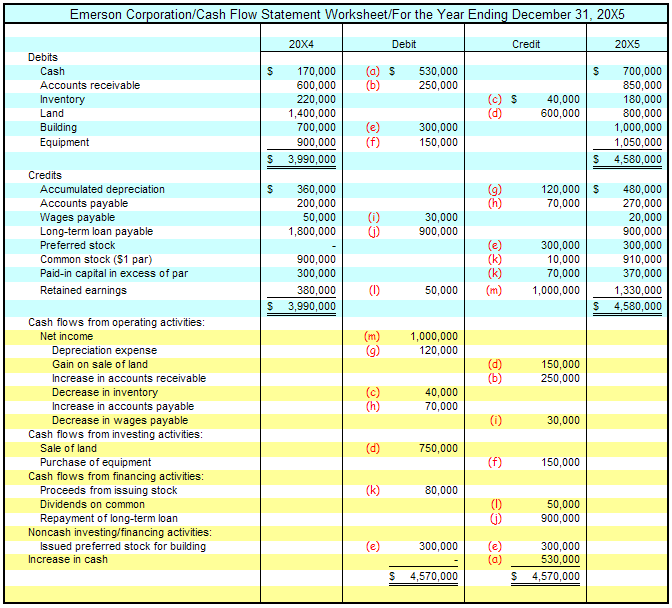Click Retained earnings 20X5 value 1,330,000

[638, 291]
